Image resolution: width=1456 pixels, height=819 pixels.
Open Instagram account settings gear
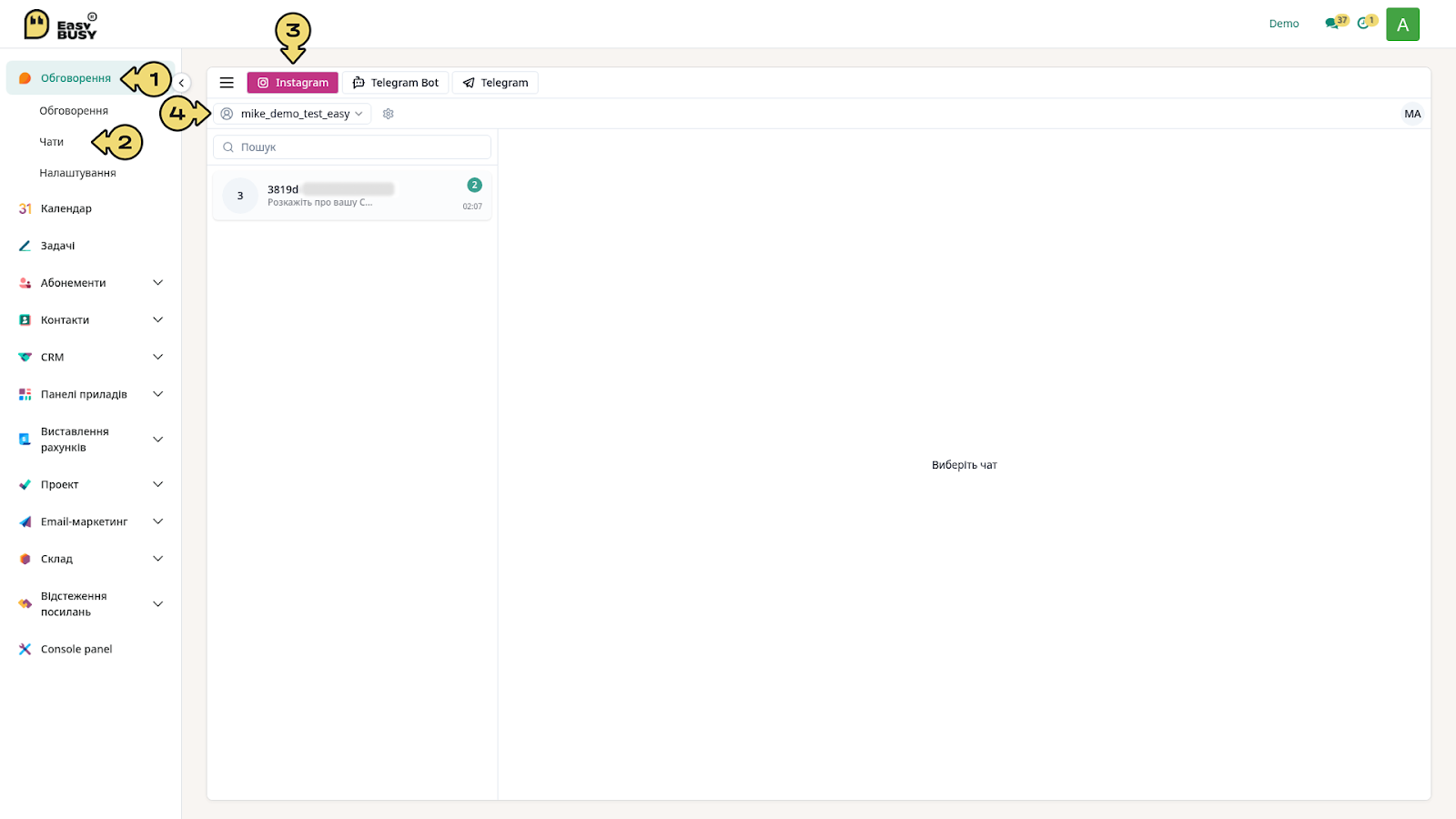tap(389, 114)
